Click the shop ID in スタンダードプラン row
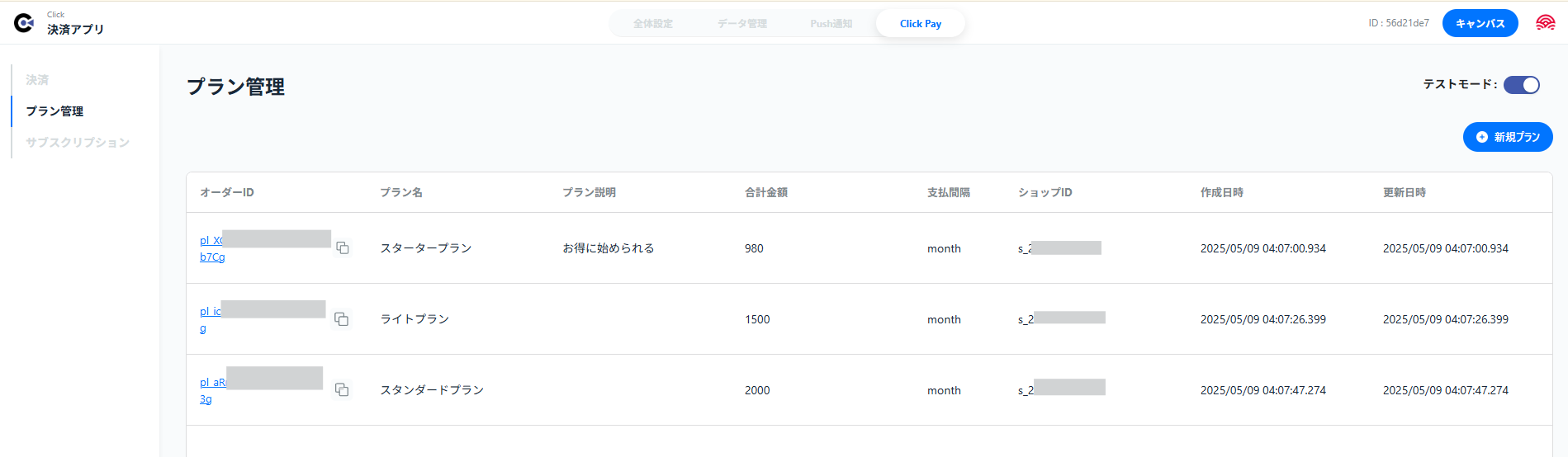Screen dimensions: 1568x457 coord(1062,390)
